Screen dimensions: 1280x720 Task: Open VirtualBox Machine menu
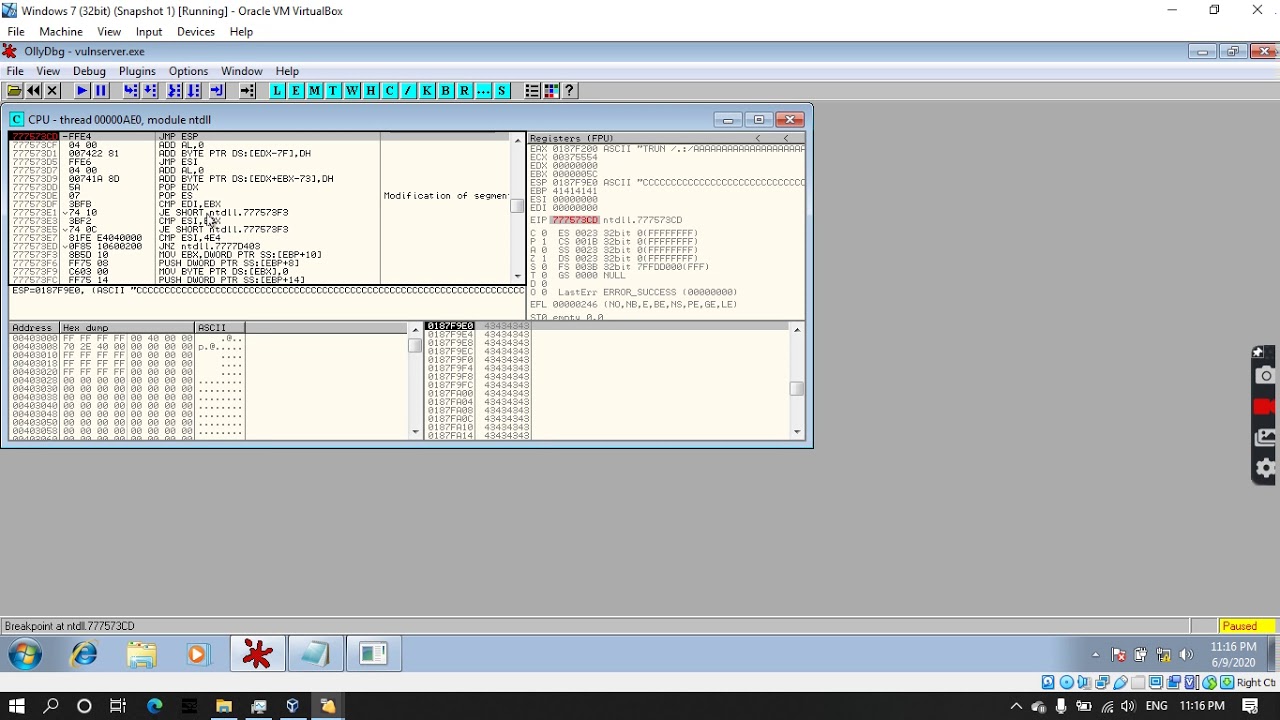[x=61, y=32]
